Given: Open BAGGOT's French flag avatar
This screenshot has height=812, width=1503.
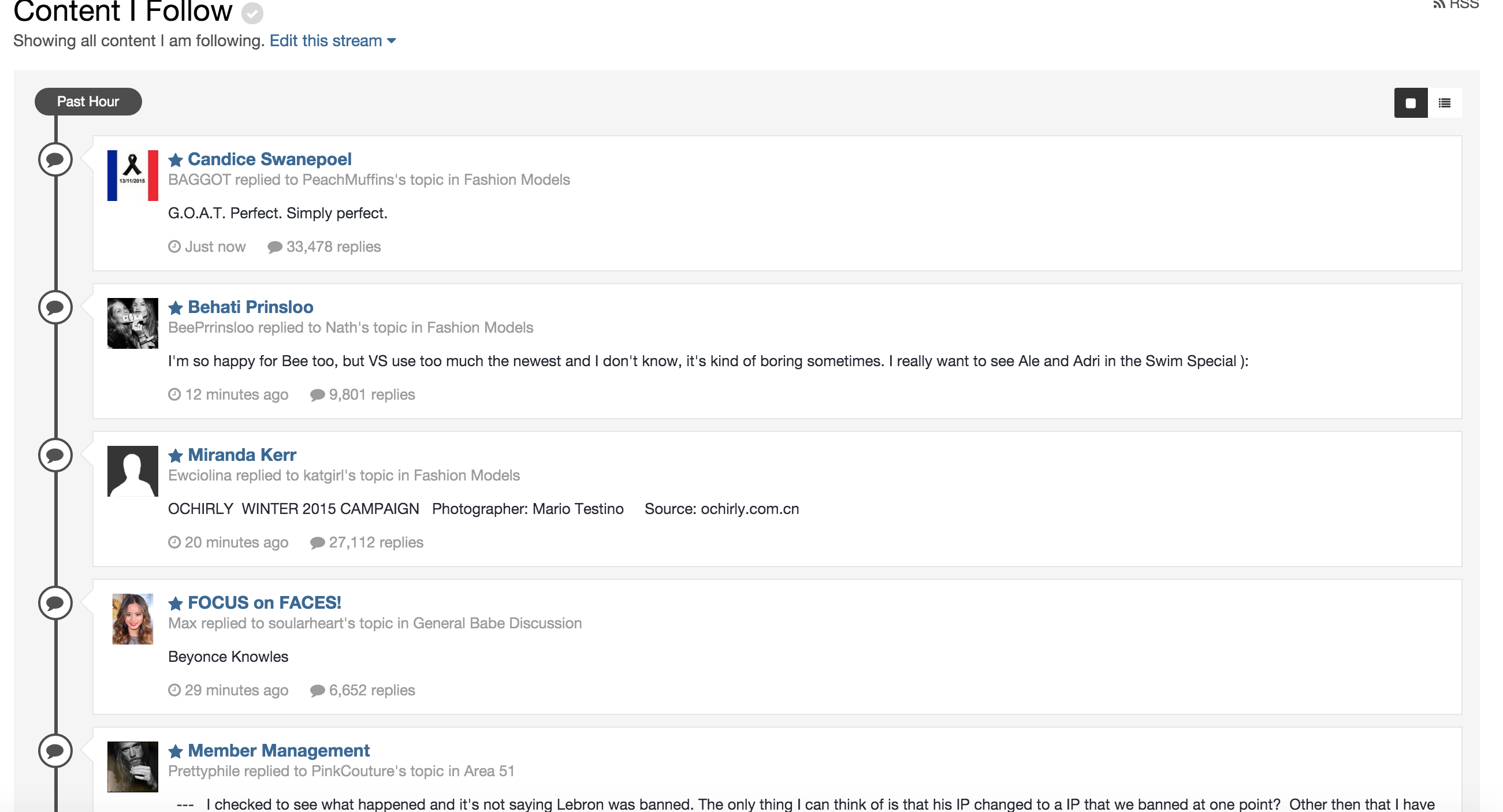Looking at the screenshot, I should tap(132, 176).
